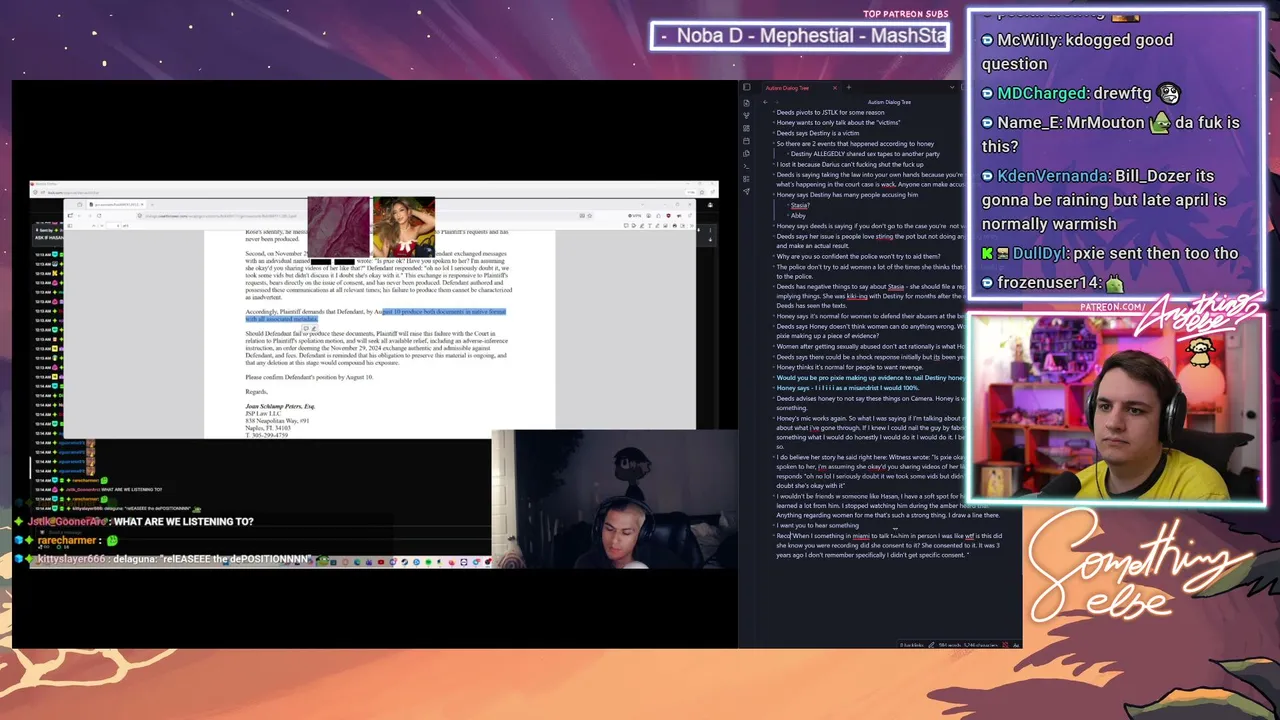This screenshot has width=1280, height=720.
Task: Click the sub-bullet 'Stasia?'
Action: click(798, 205)
